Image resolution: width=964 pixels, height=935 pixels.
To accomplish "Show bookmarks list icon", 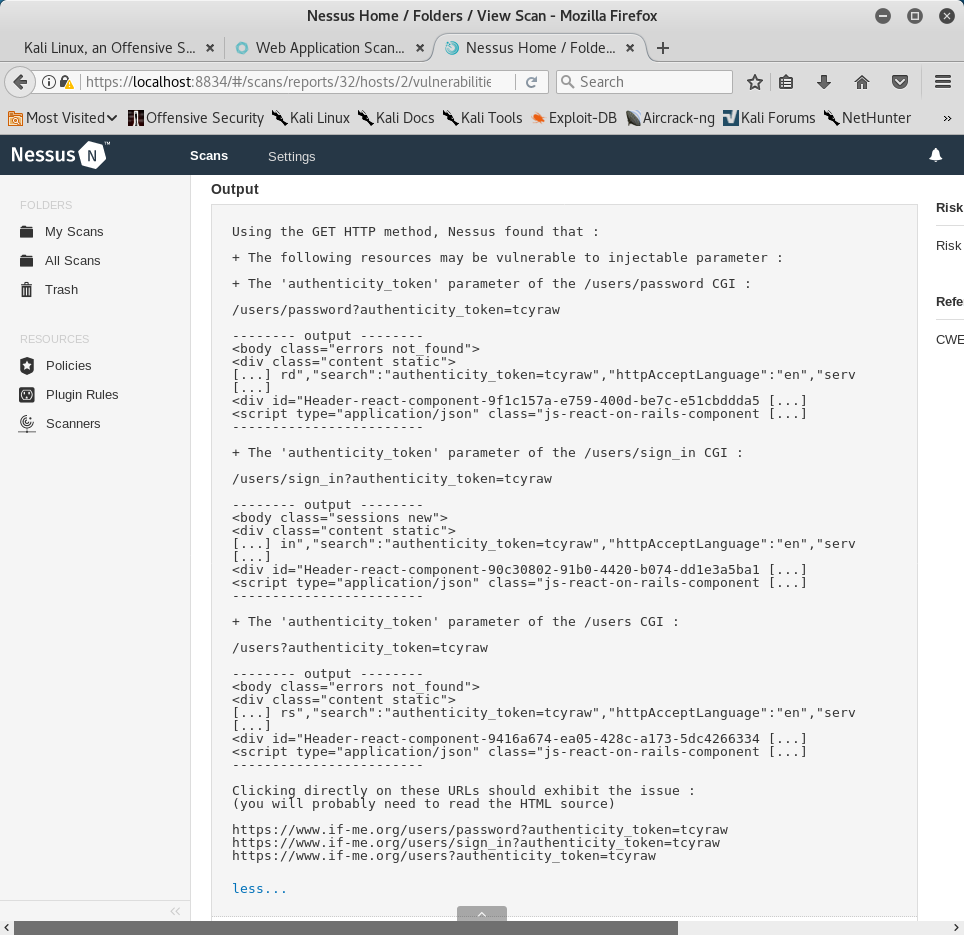I will (x=786, y=82).
